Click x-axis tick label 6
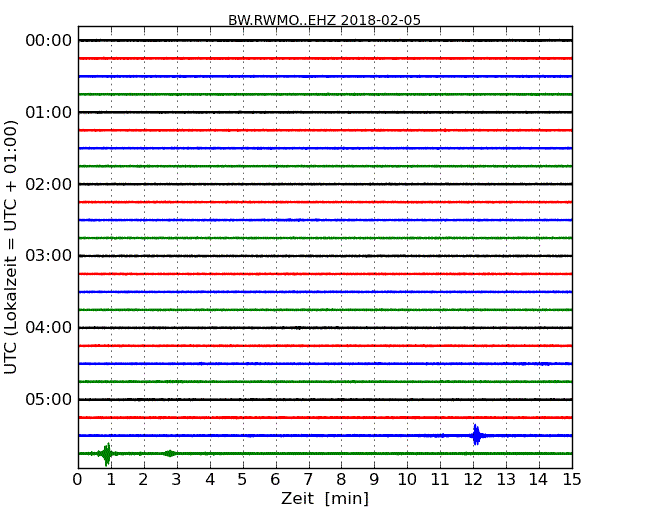The image size is (650, 520). coord(275,480)
